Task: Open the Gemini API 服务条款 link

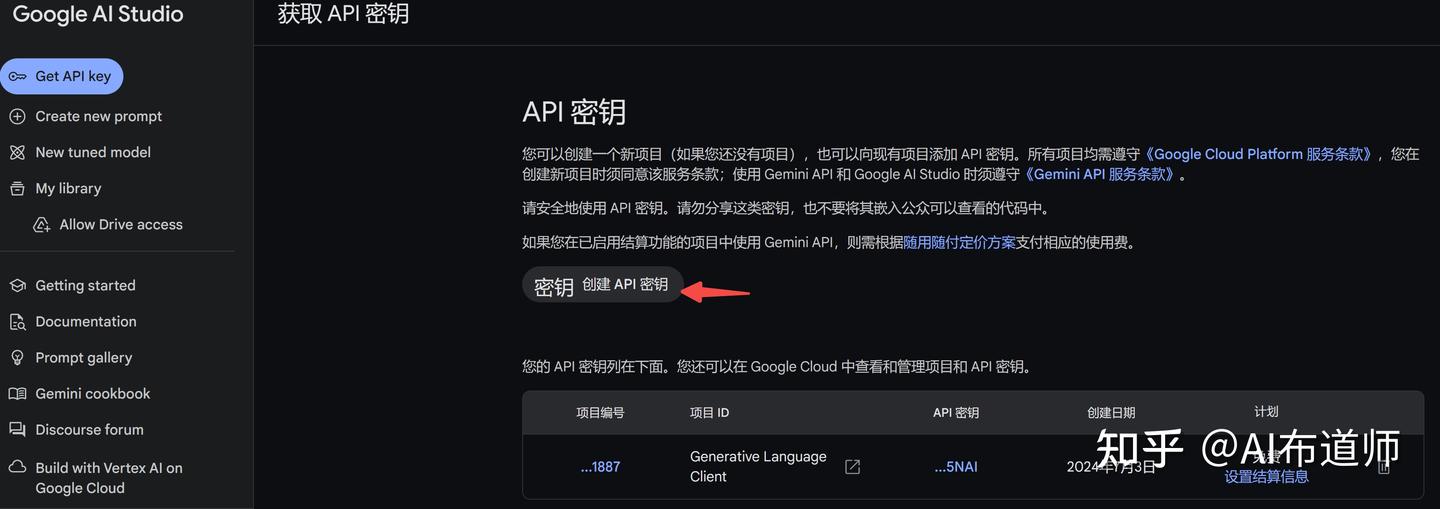Action: click(x=1100, y=174)
